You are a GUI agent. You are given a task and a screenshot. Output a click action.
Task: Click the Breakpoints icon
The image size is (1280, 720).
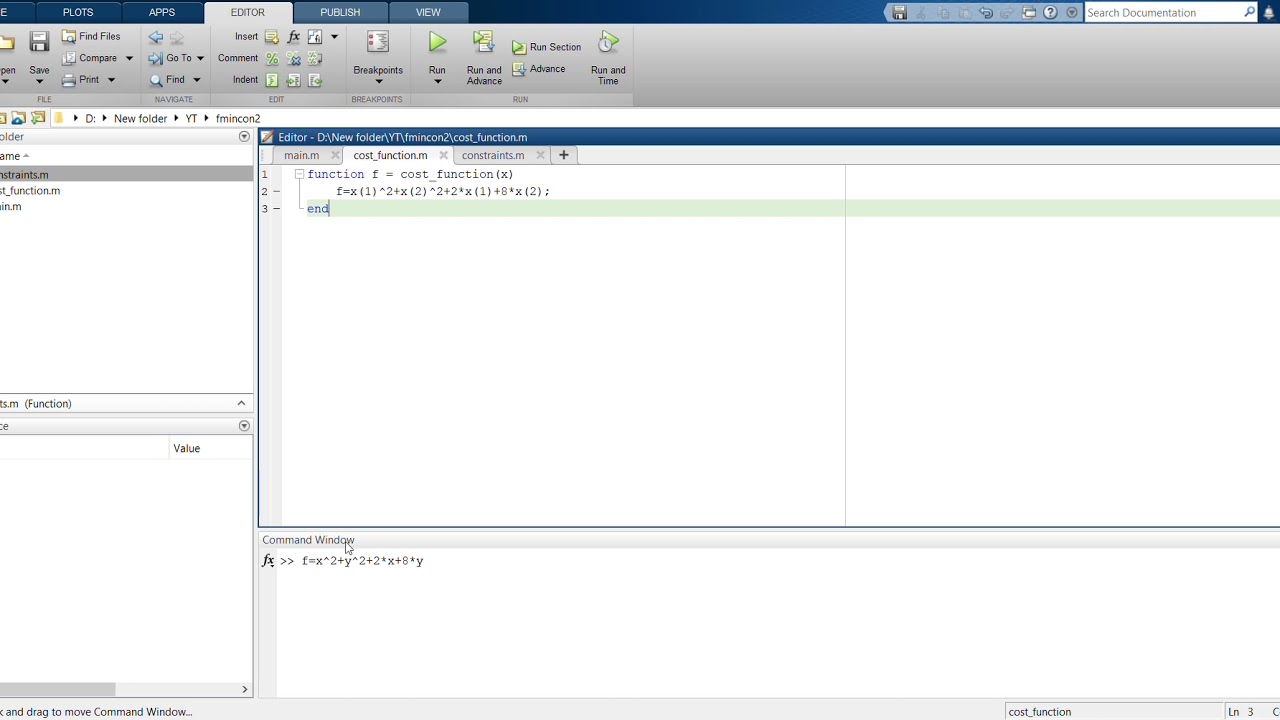(x=378, y=42)
